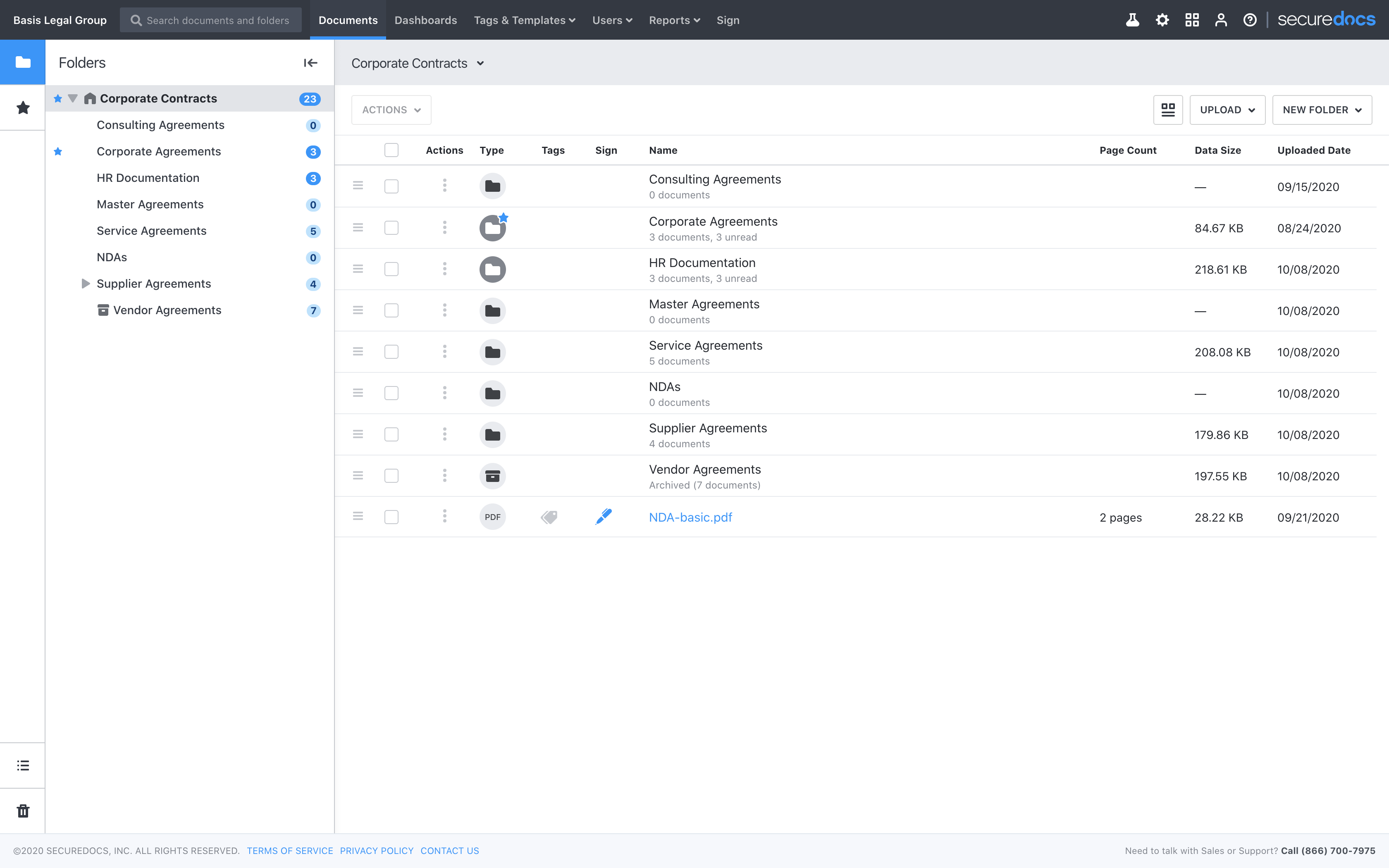Click the sign/pen icon on NDA-basic.pdf row
This screenshot has height=868, width=1389.
pyautogui.click(x=603, y=517)
